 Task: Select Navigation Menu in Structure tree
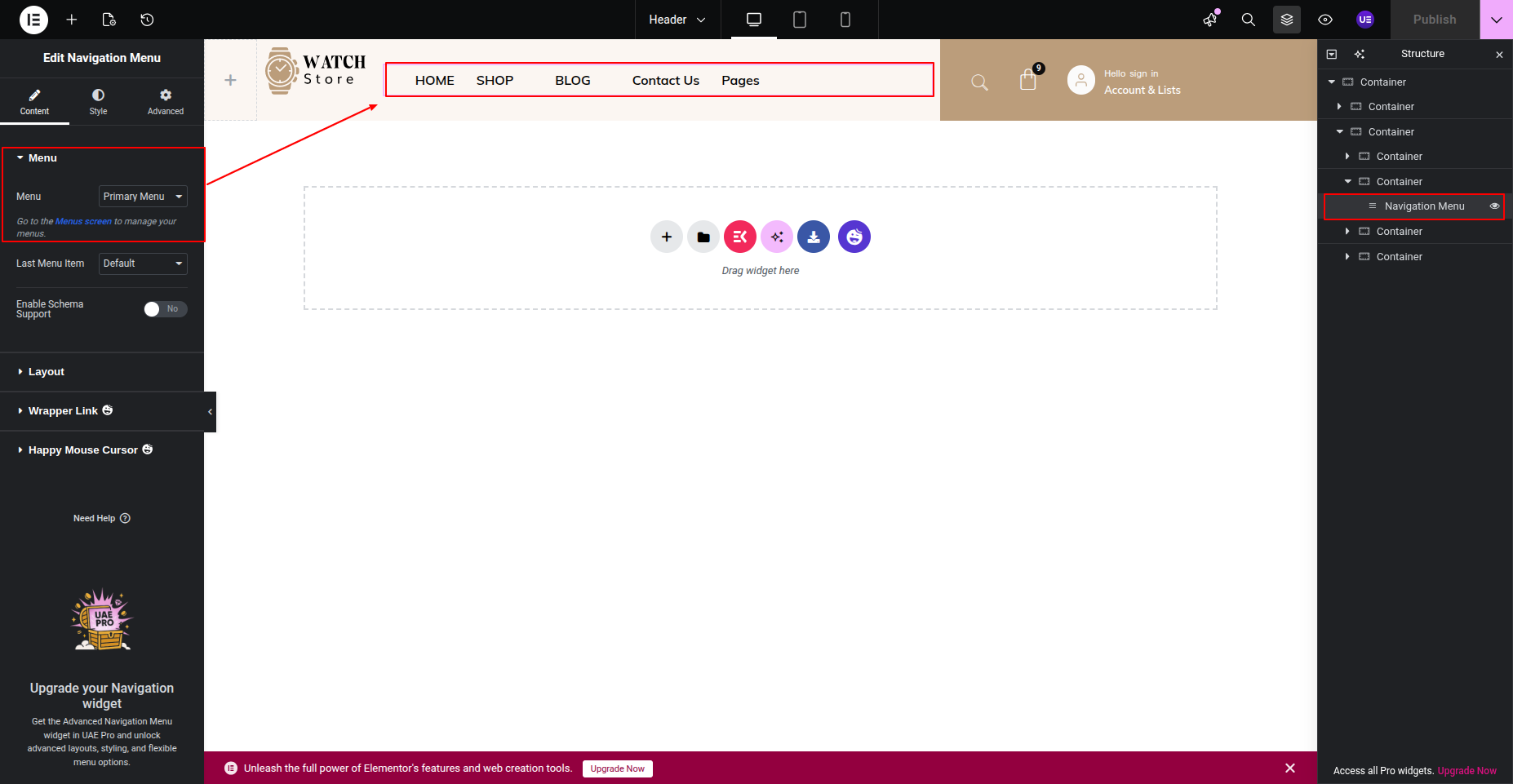1424,206
